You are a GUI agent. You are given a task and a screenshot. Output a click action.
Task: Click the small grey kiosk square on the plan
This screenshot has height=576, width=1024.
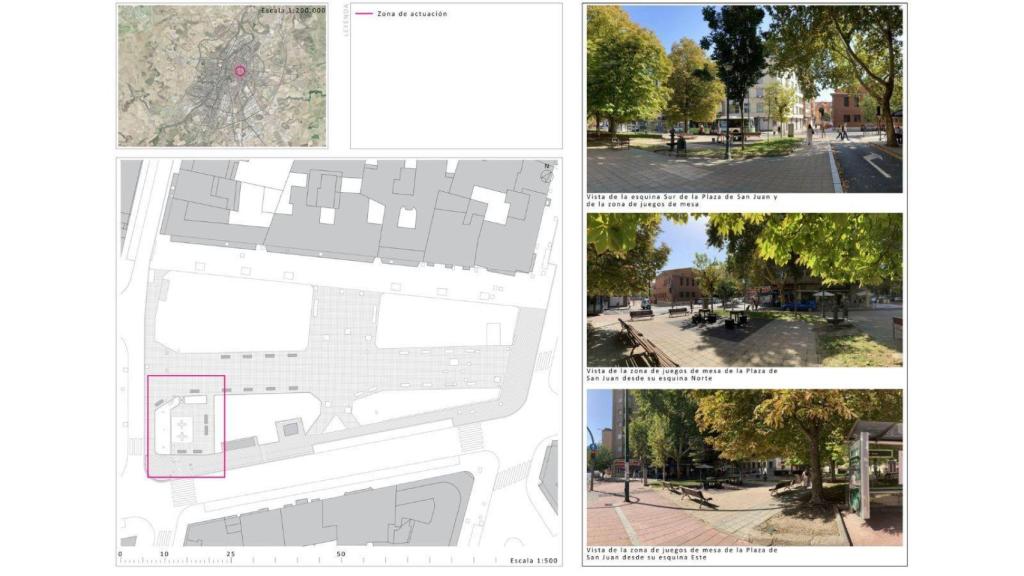(x=290, y=429)
